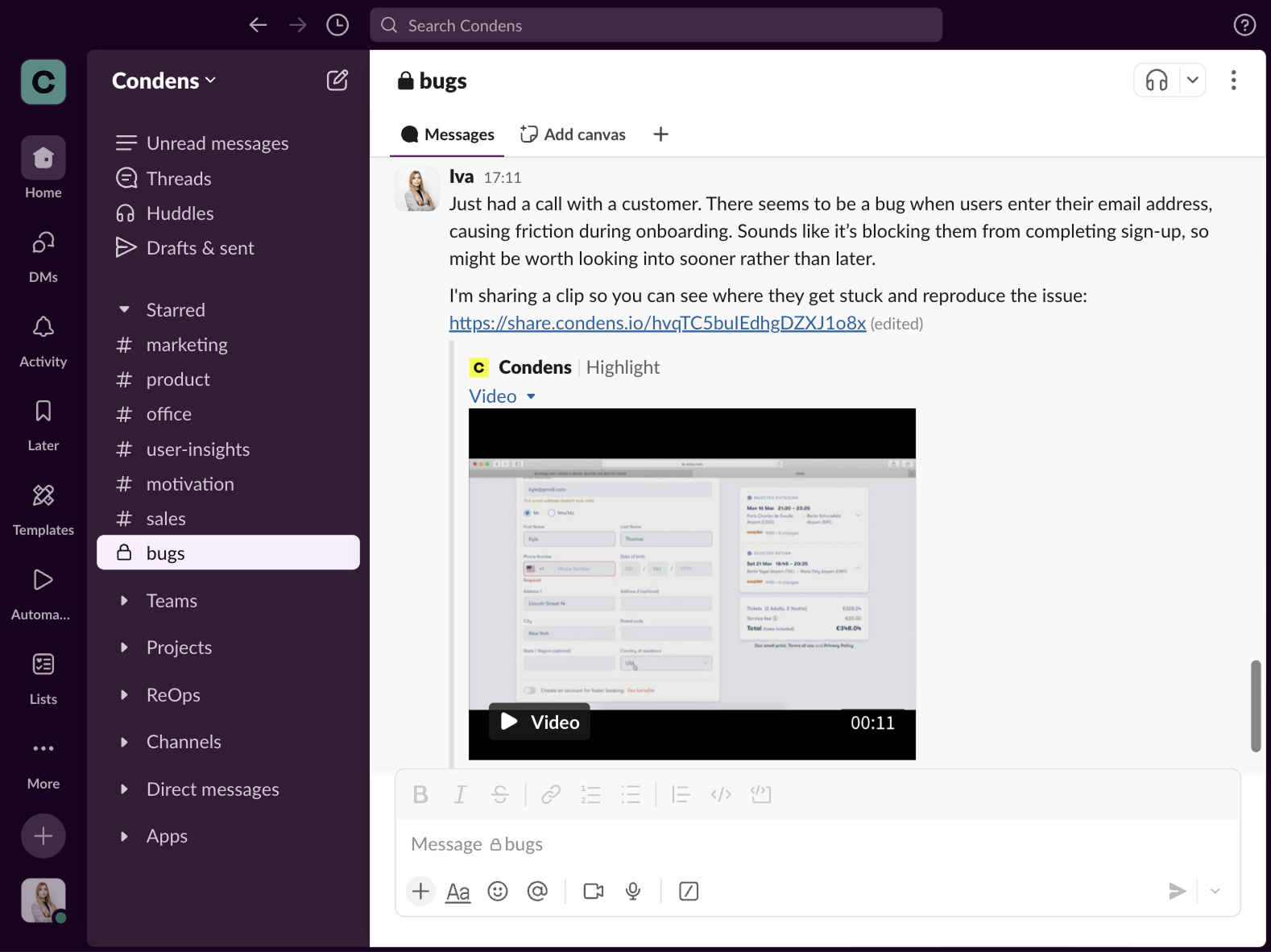Viewport: 1271px width, 952px height.
Task: Toggle formatting toolbar with Aa button
Action: (458, 891)
